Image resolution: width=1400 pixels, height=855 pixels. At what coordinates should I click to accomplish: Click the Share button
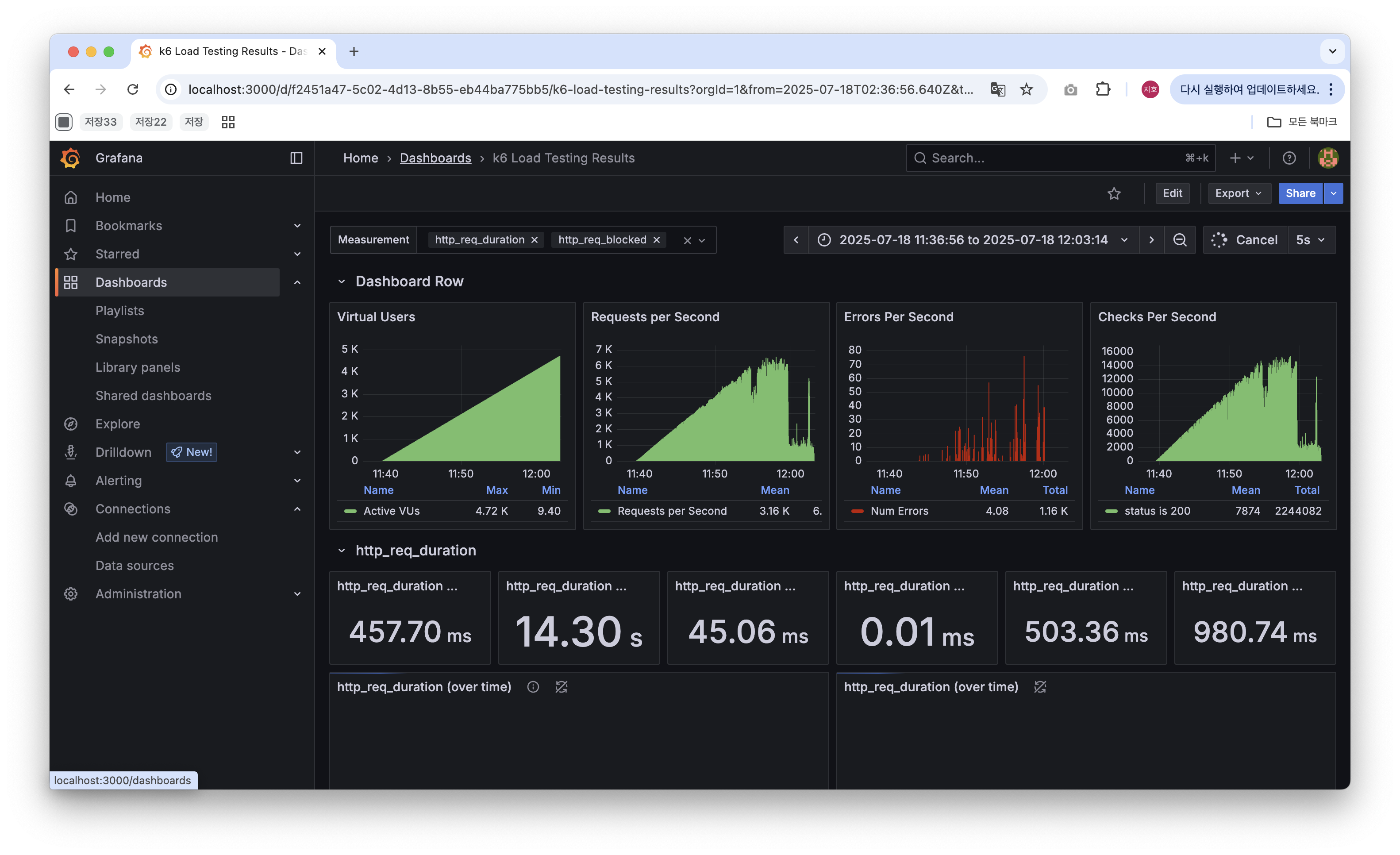pos(1300,193)
